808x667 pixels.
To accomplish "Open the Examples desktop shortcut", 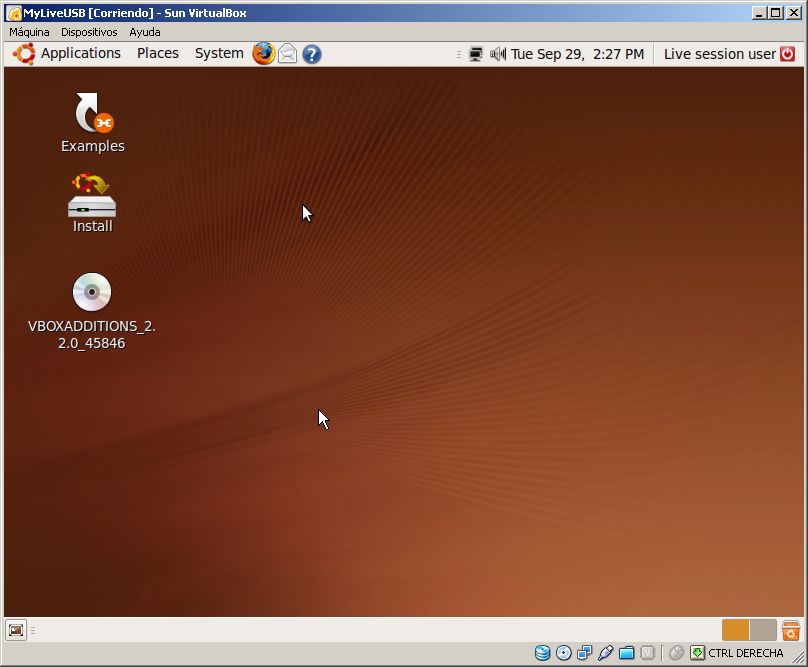I will [x=93, y=123].
